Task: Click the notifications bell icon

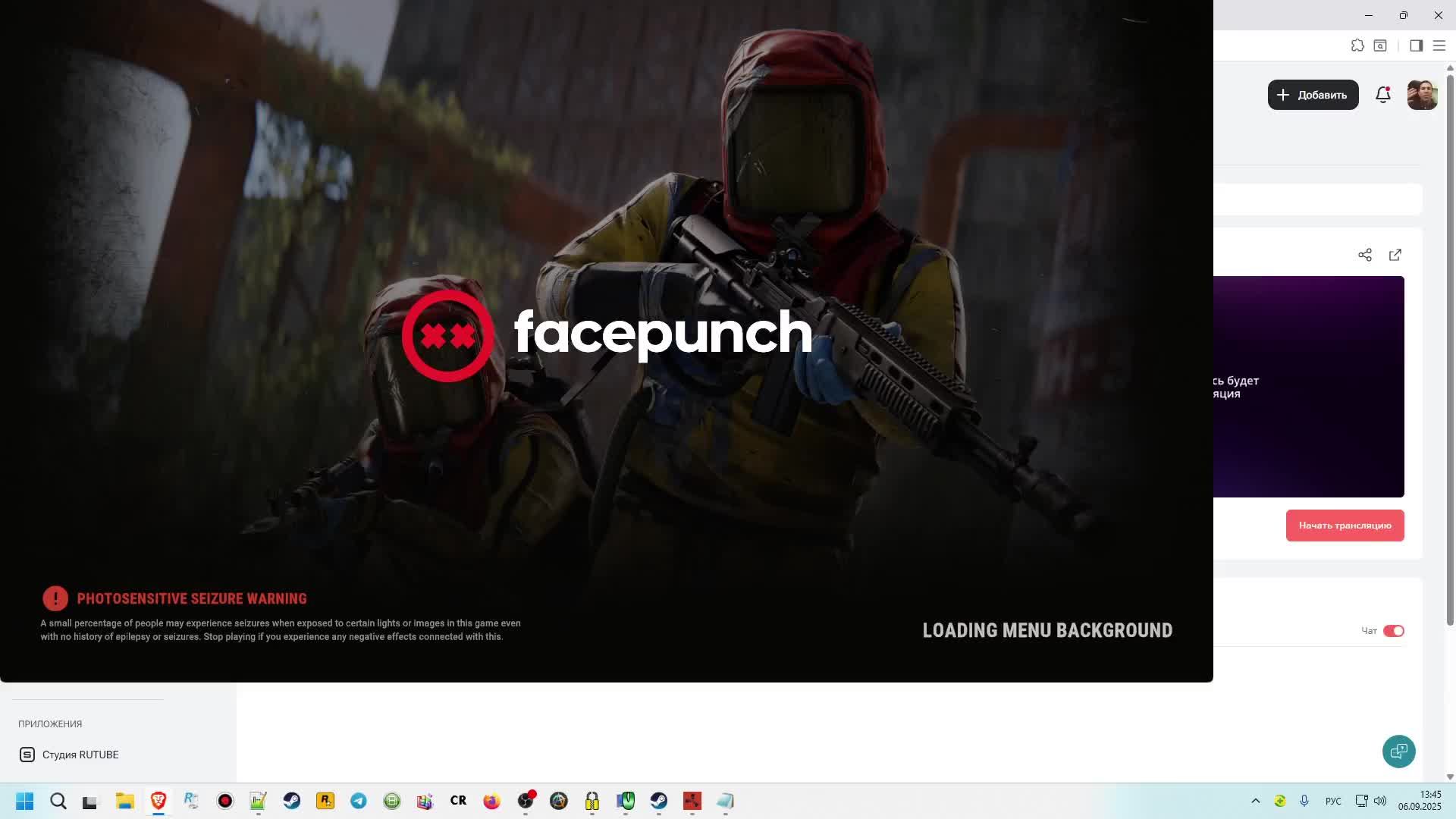Action: (1382, 95)
